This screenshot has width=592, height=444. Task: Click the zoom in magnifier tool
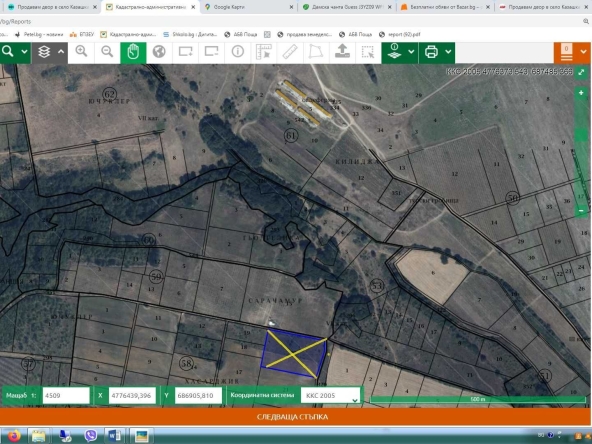click(x=81, y=52)
